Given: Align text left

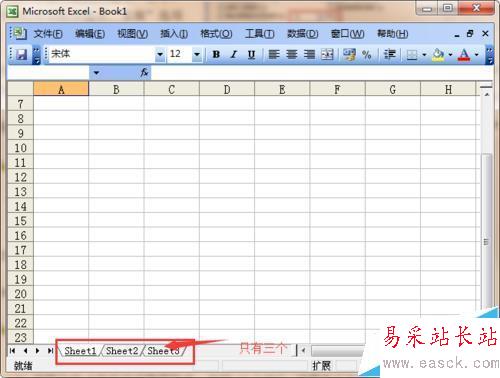Looking at the screenshot, I should point(274,54).
